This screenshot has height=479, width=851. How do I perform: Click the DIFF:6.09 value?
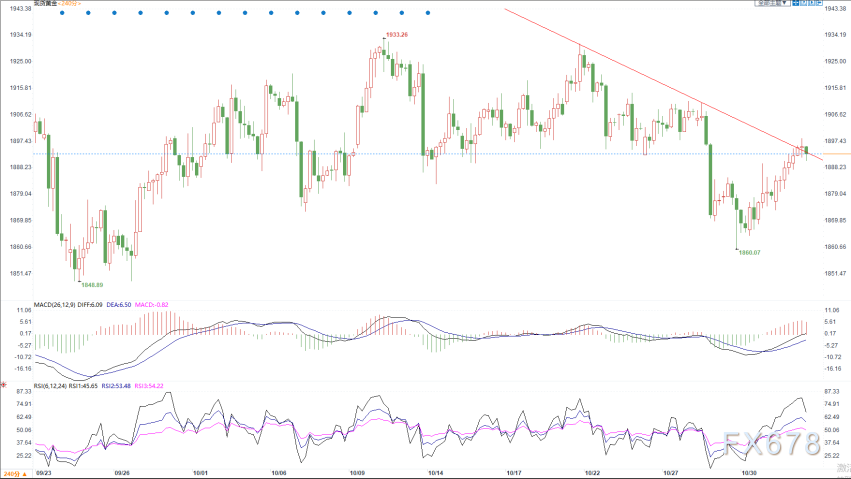click(90, 305)
